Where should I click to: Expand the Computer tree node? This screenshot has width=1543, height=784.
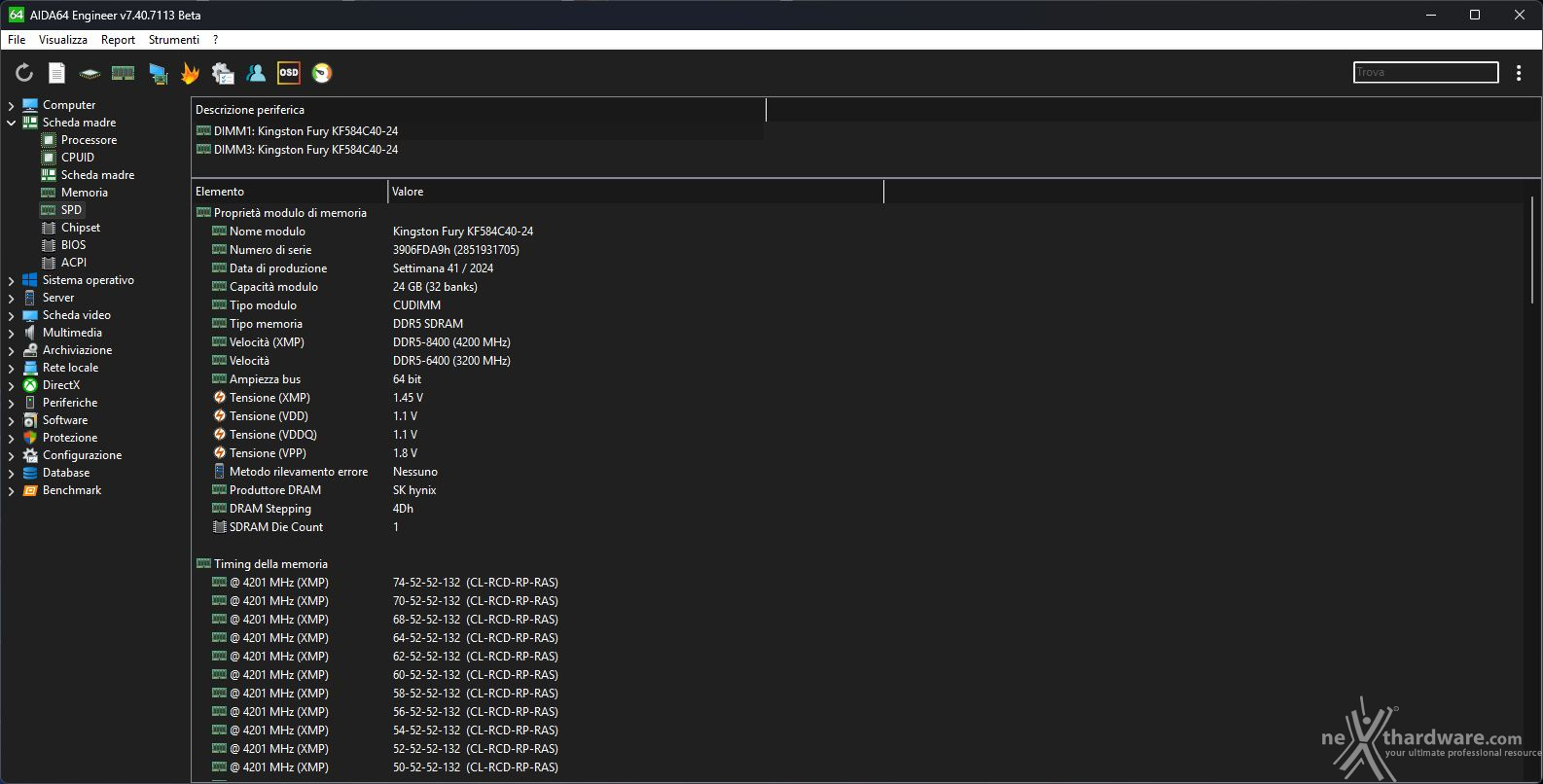[11, 105]
